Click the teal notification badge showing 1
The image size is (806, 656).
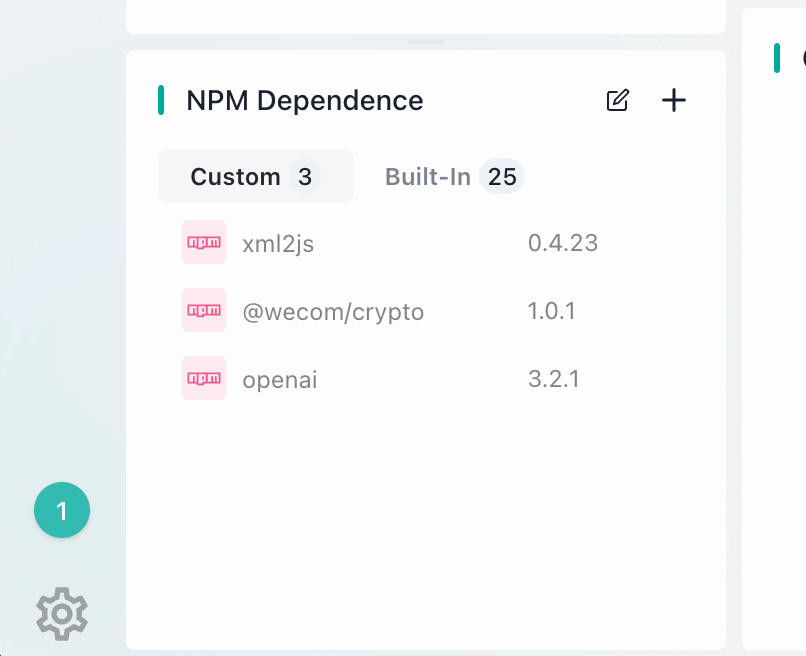click(62, 510)
